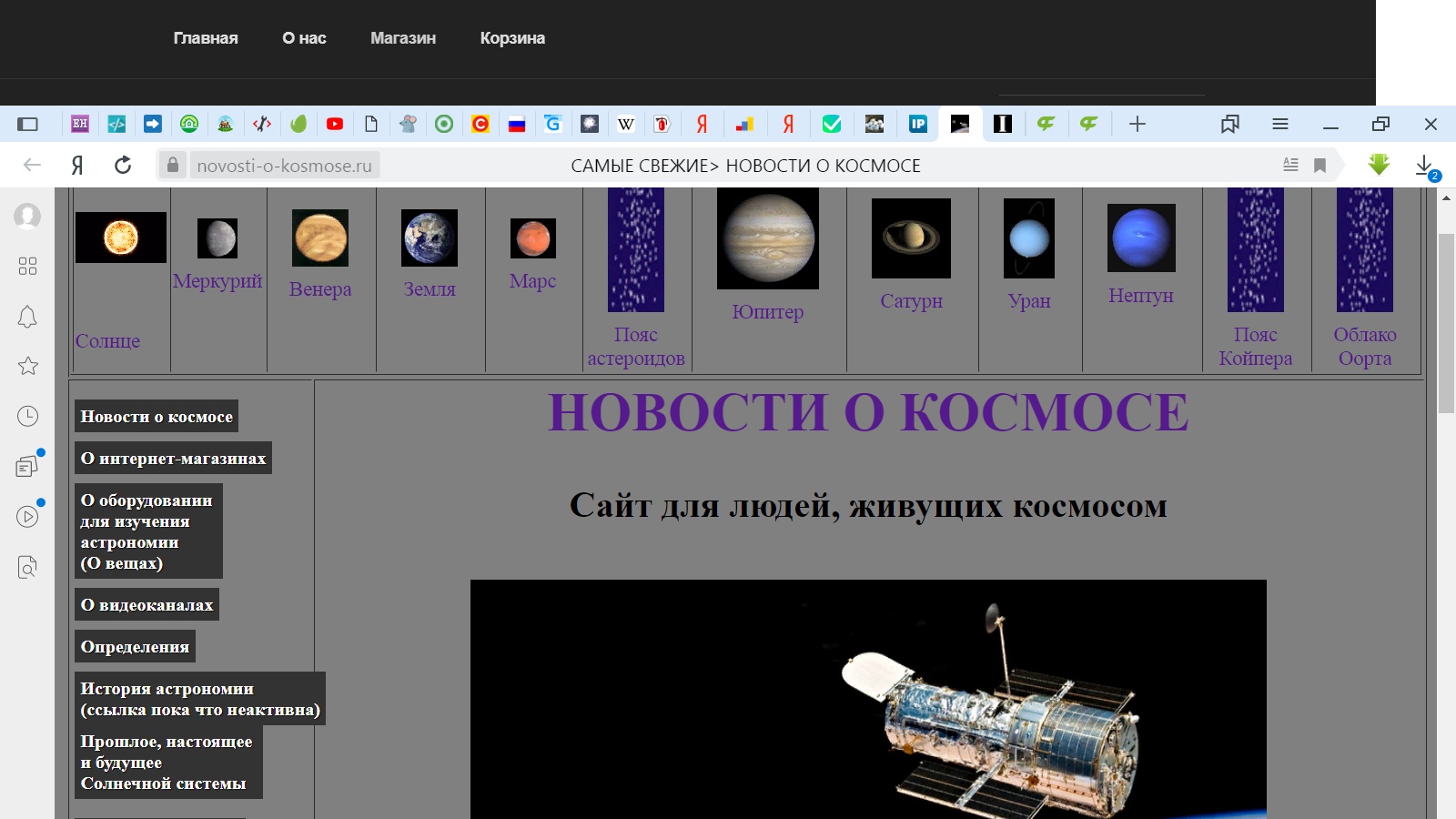Open notifications via the bell icon
1456x819 pixels.
pyautogui.click(x=27, y=317)
